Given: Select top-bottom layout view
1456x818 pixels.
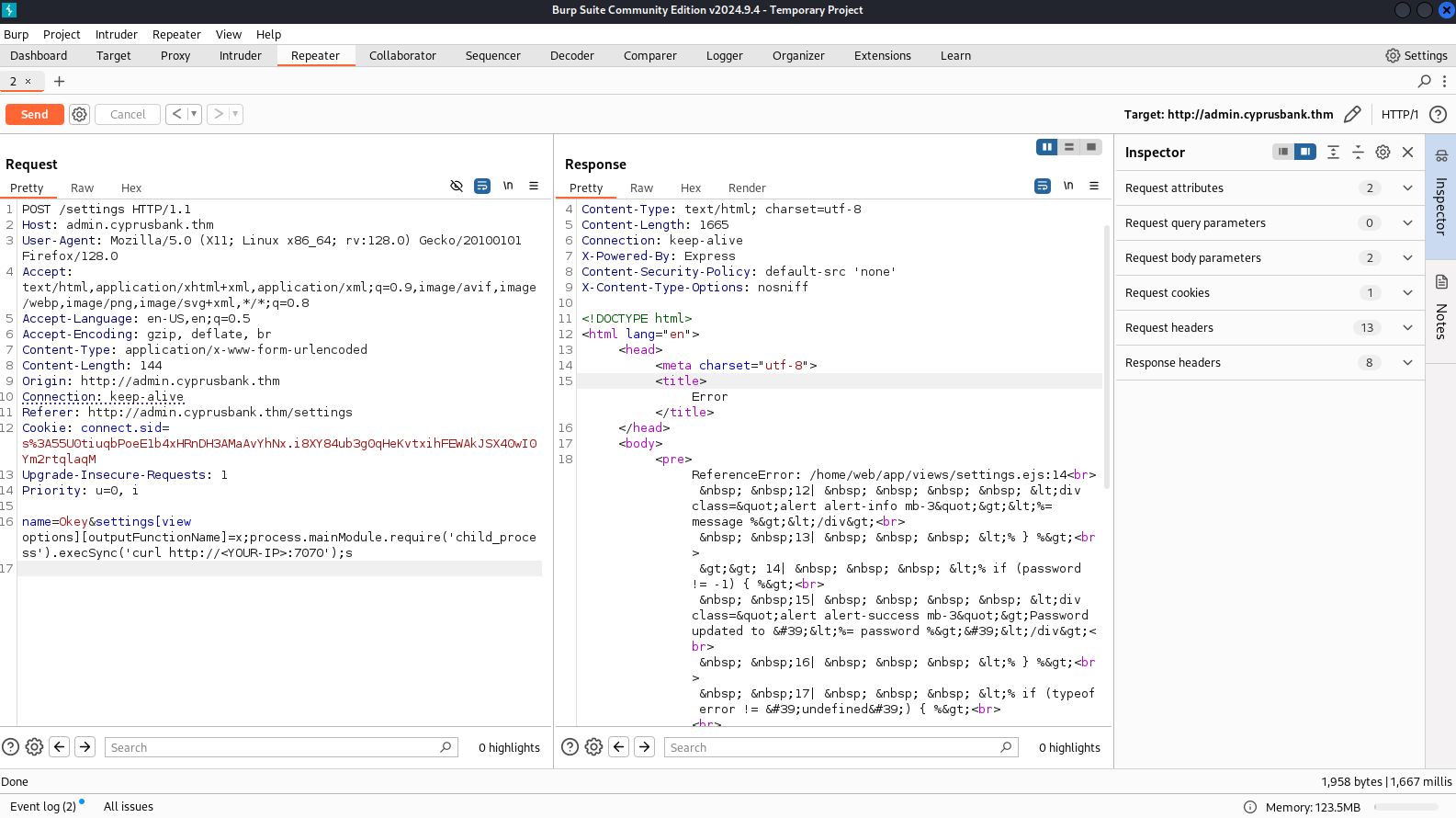Looking at the screenshot, I should pos(1069,147).
